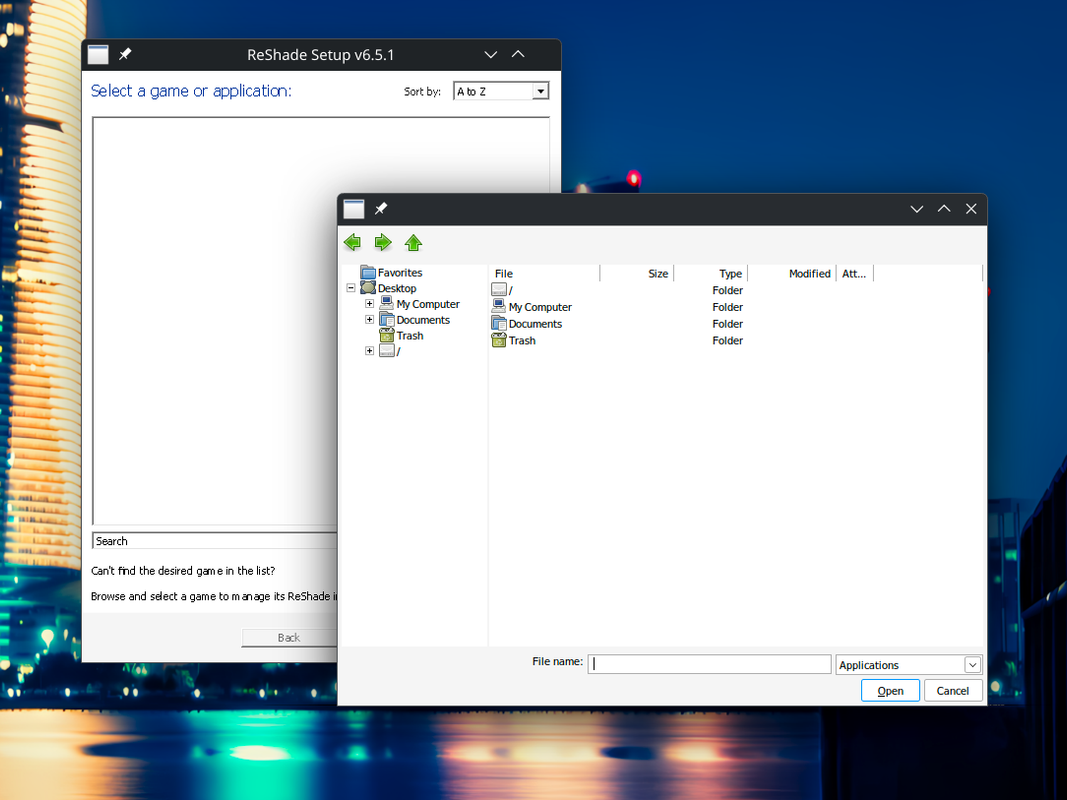
Task: Select Documents name in file list
Action: 536,323
